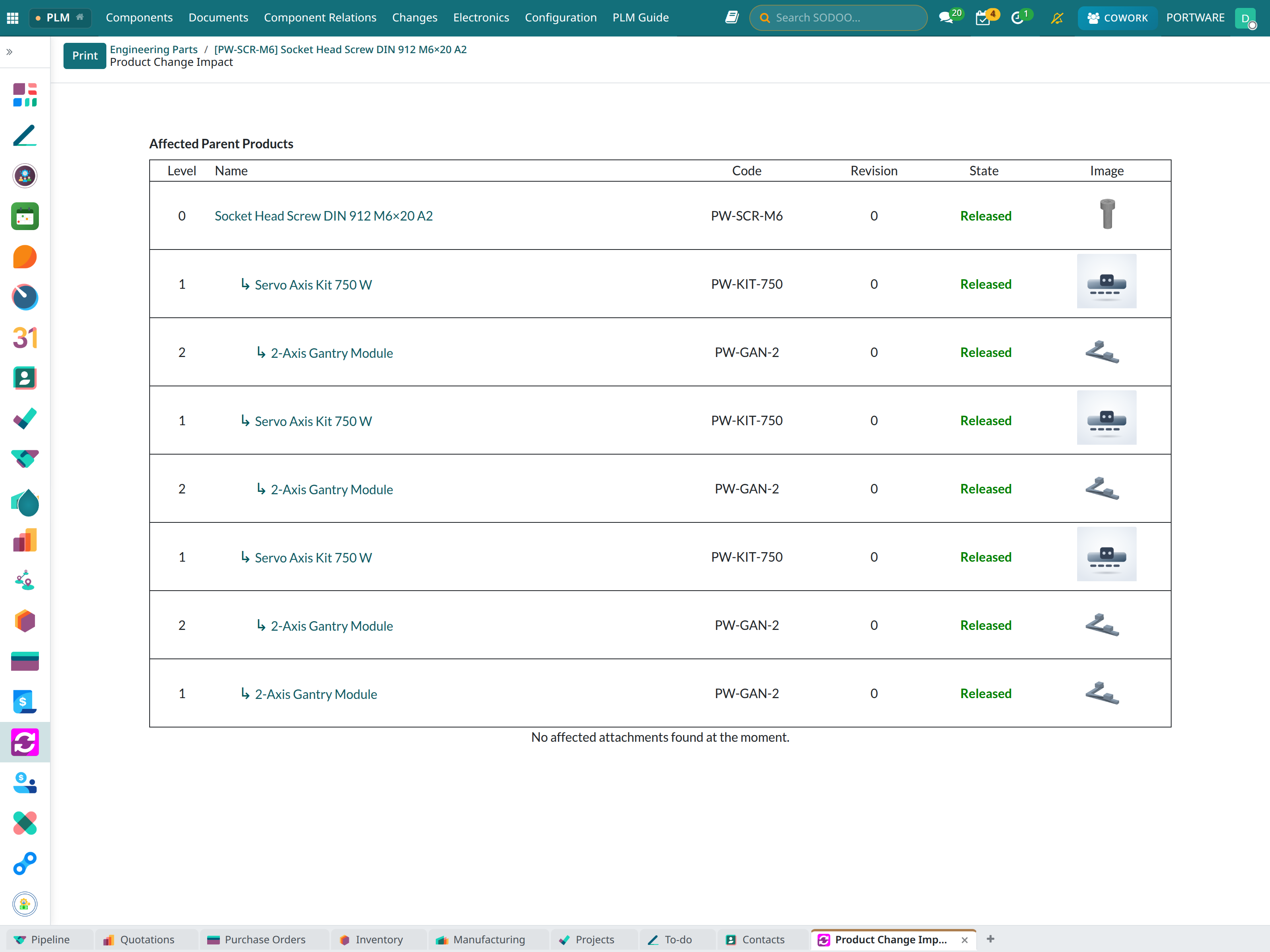
Task: Toggle the muted notifications bell icon
Action: coord(1056,18)
